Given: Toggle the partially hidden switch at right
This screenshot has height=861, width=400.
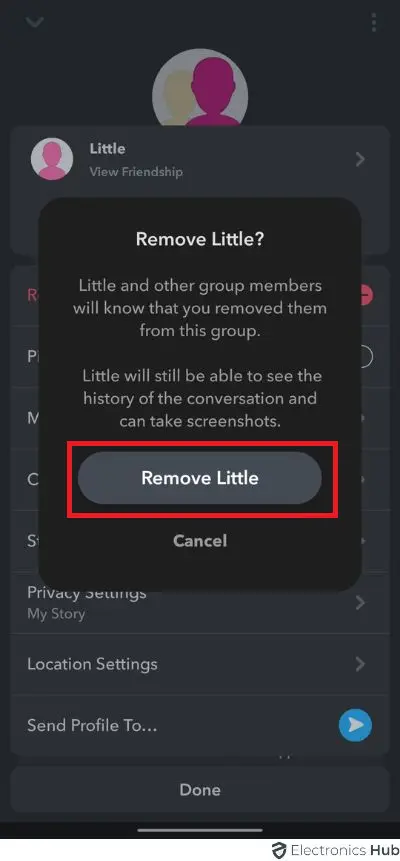Looking at the screenshot, I should pos(367,357).
